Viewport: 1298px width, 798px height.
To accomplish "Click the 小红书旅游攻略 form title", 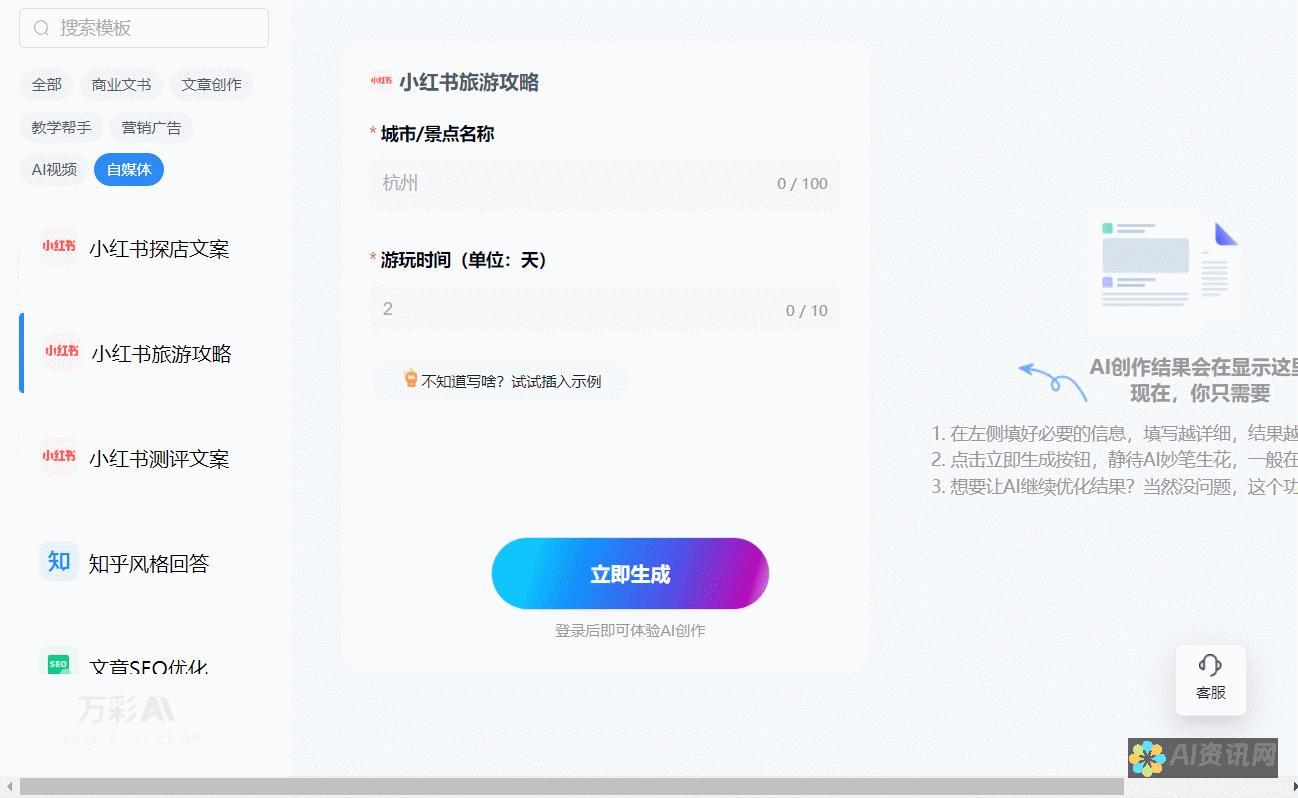I will [x=469, y=82].
